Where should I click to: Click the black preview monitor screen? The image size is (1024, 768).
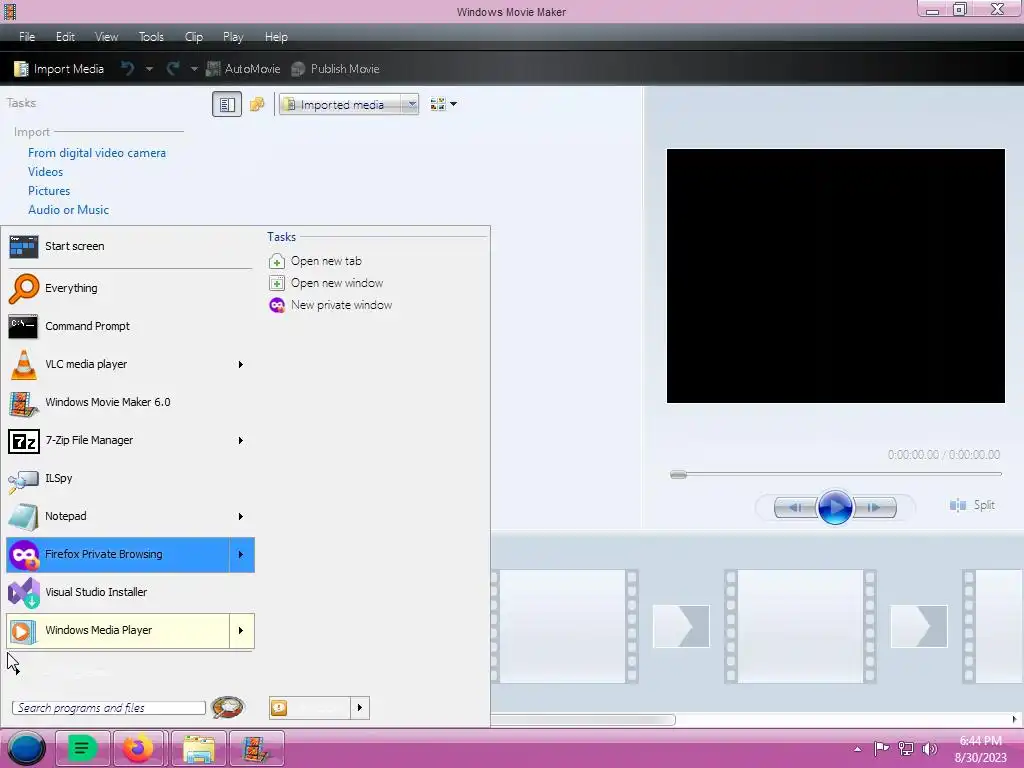(835, 276)
